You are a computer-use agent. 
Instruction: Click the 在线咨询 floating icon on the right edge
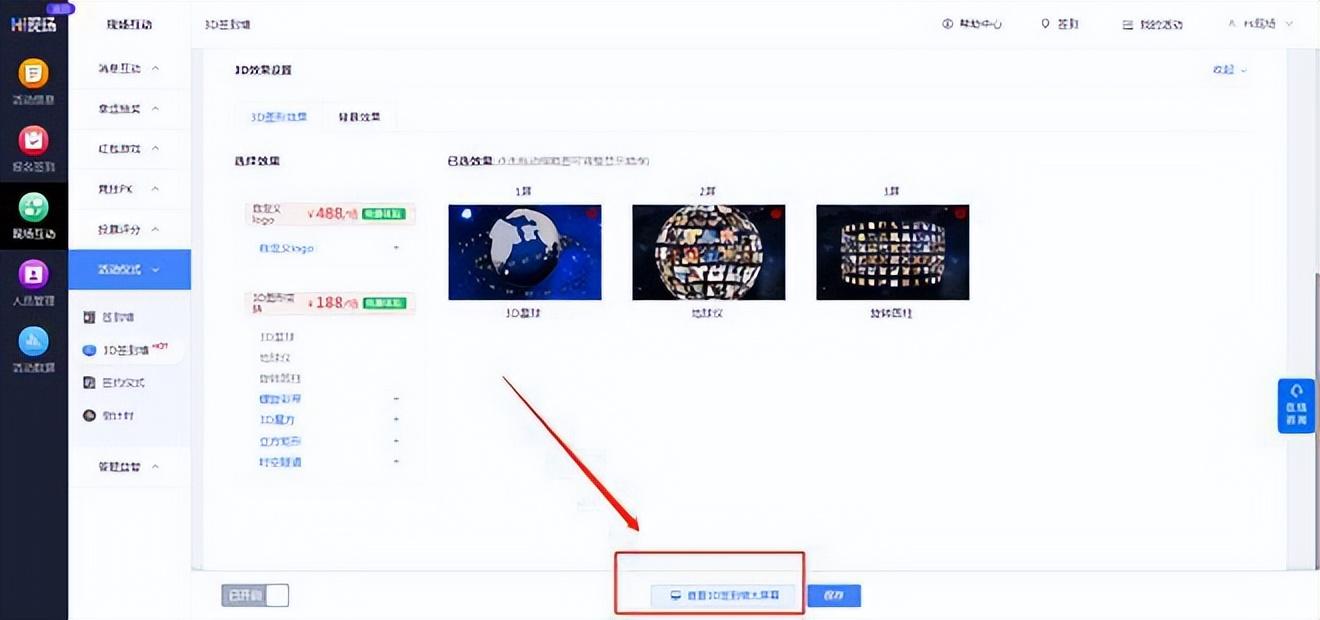[x=1296, y=405]
